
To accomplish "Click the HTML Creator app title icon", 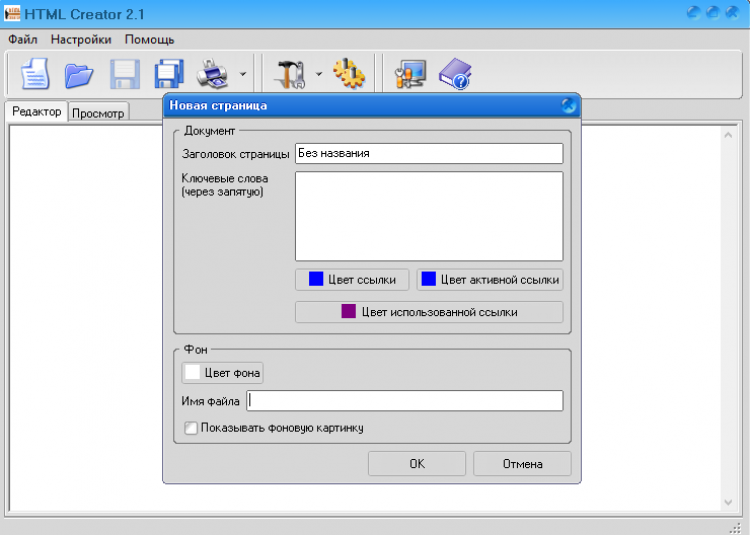I will click(x=12, y=13).
